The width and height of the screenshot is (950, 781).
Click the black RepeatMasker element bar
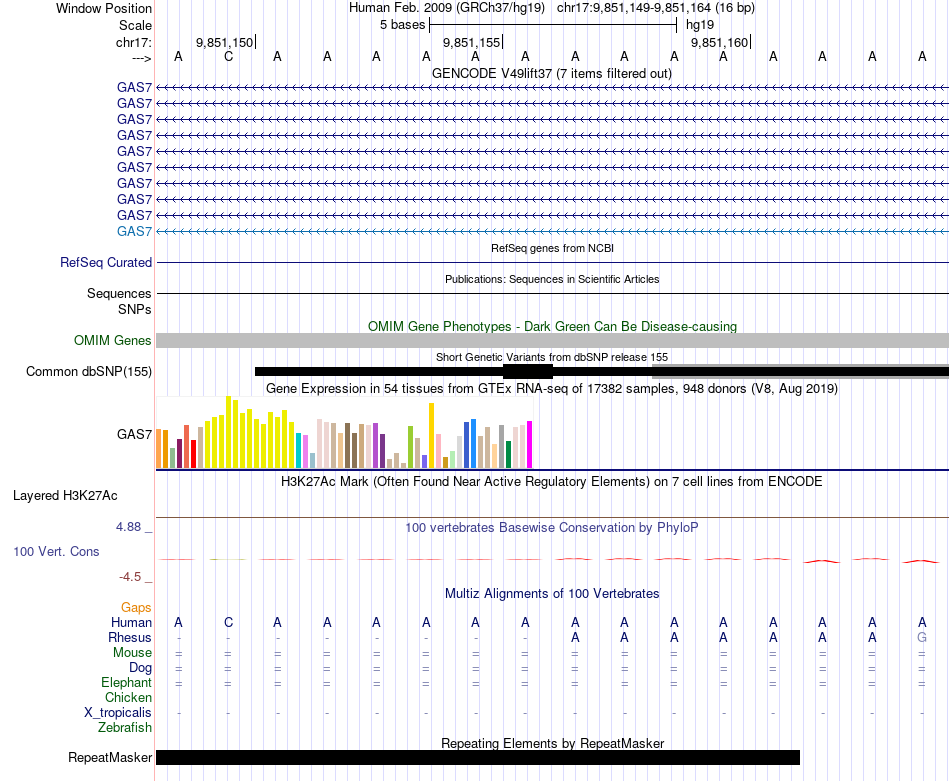[477, 758]
